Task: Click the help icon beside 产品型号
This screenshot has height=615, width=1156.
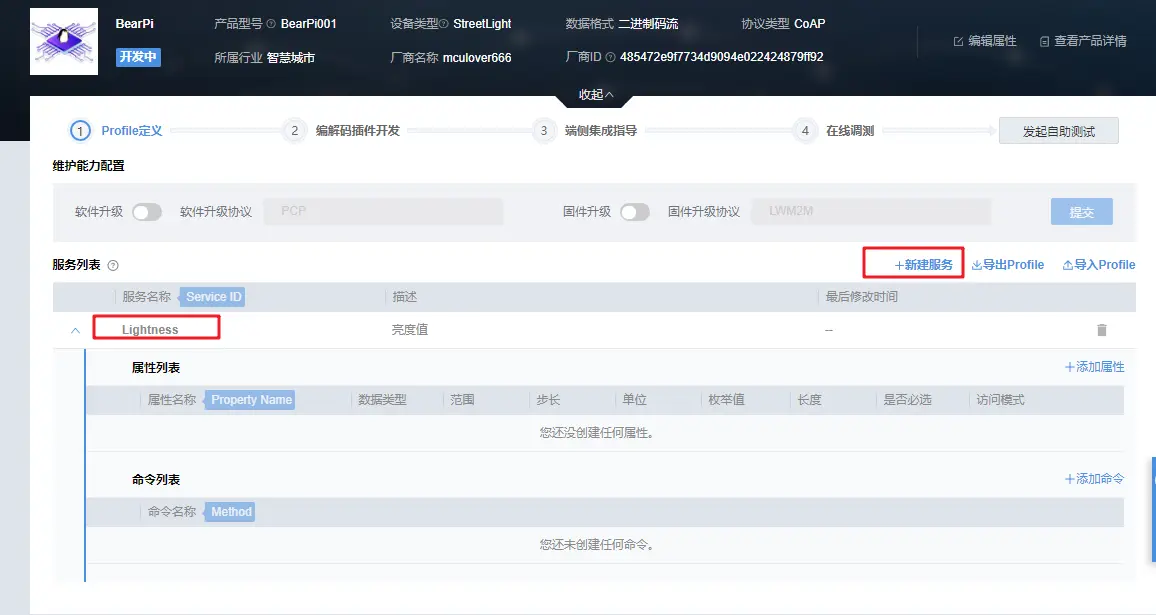Action: (x=271, y=24)
